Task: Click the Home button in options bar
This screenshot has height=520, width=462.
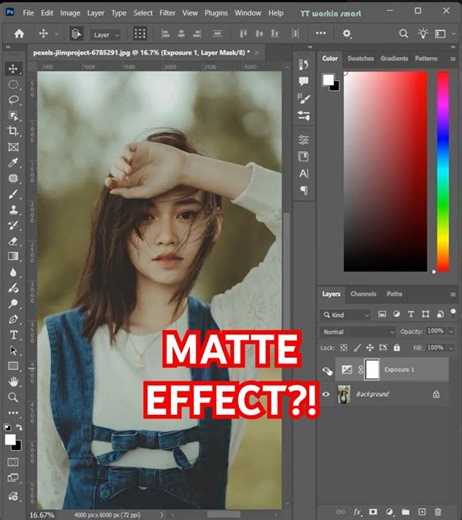Action: click(19, 34)
